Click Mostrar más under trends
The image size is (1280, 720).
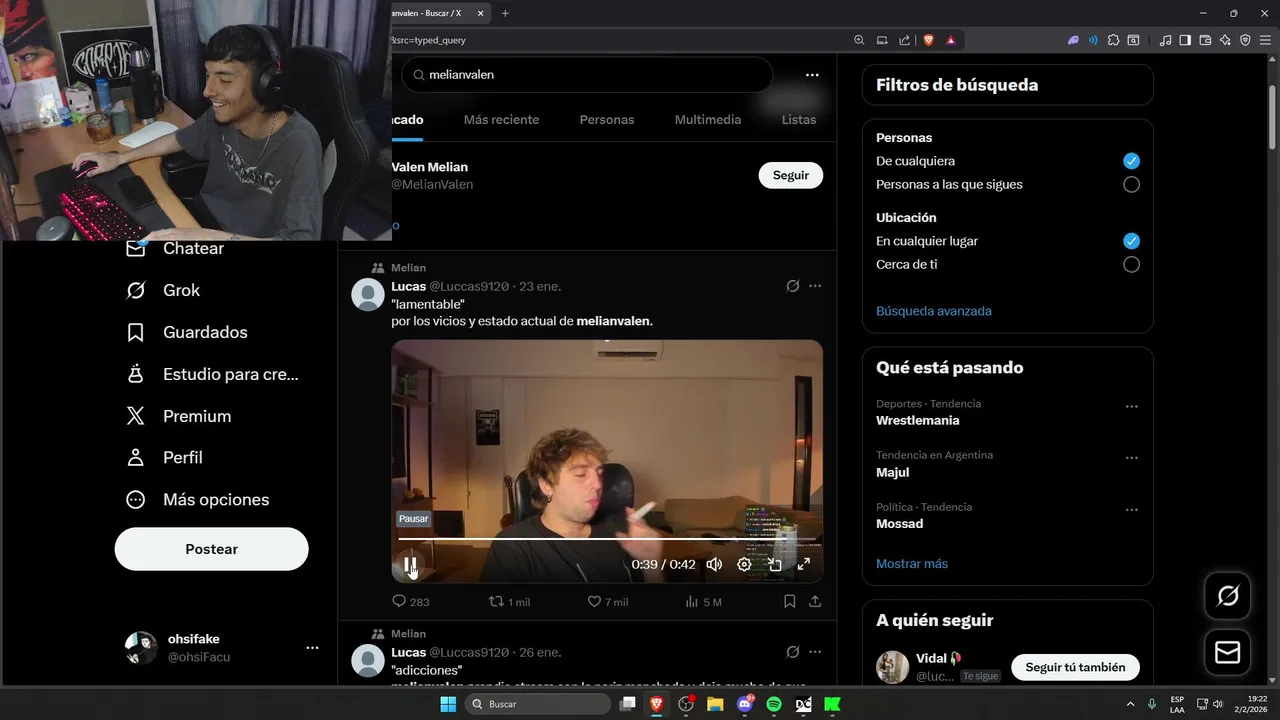[x=912, y=564]
